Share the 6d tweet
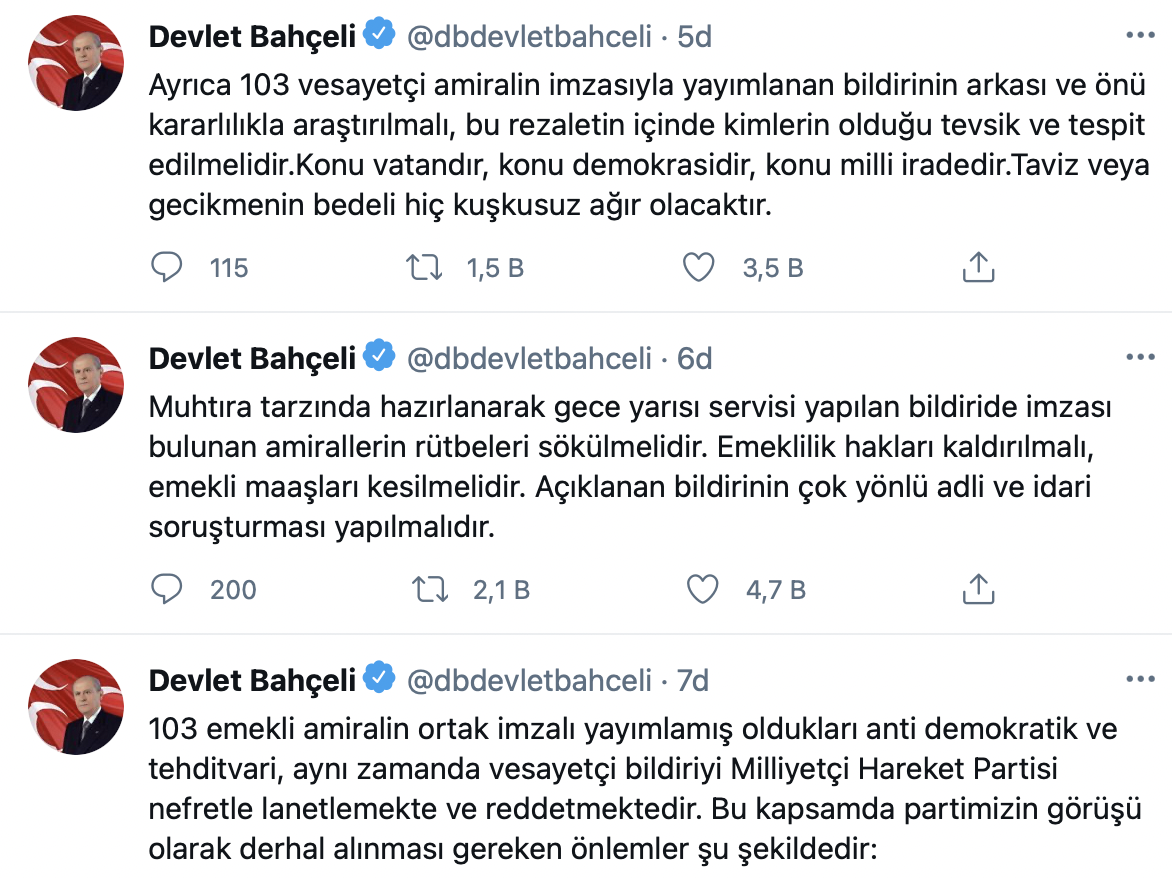Viewport: 1172px width, 878px height. coord(976,590)
